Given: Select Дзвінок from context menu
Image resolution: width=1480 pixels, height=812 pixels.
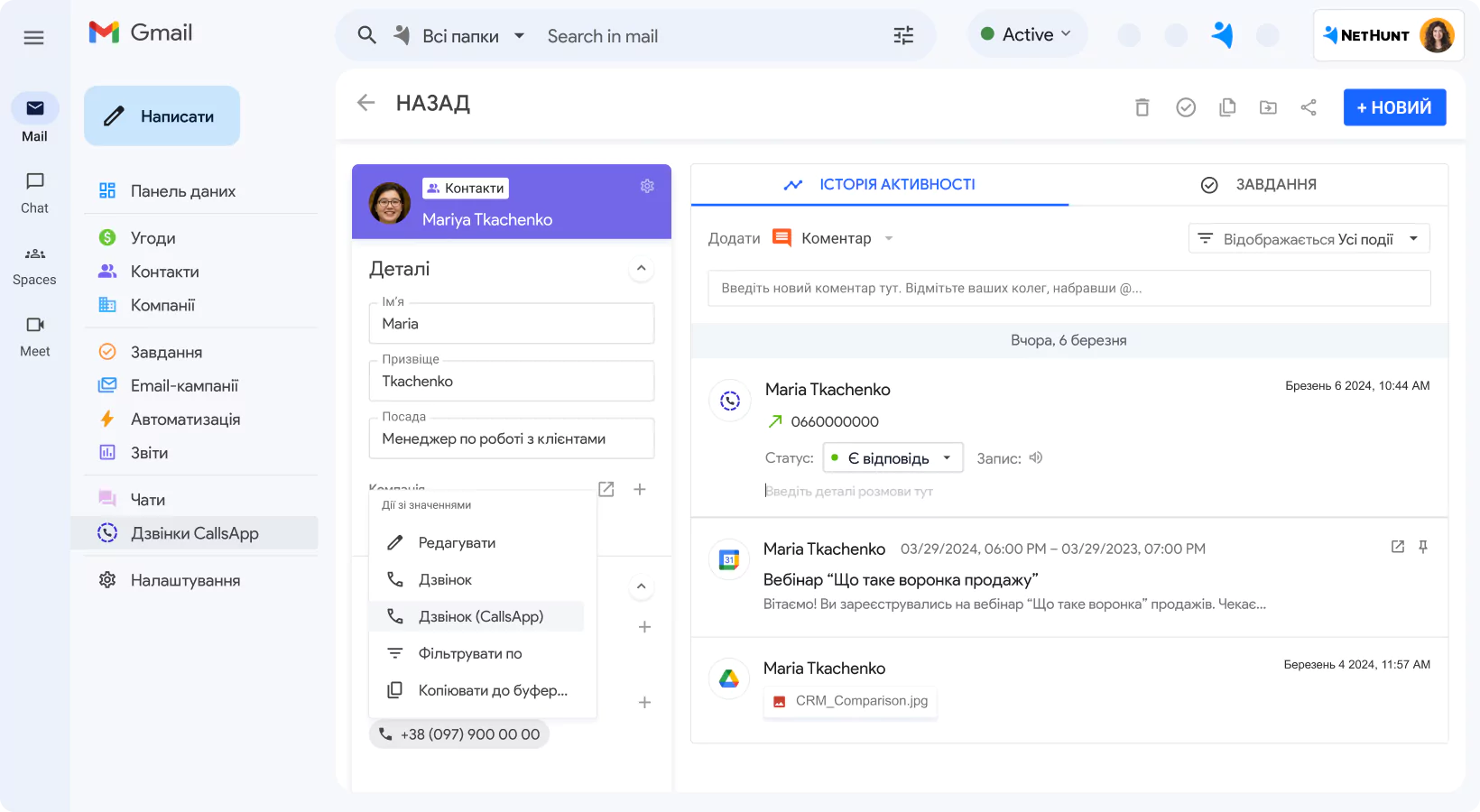Looking at the screenshot, I should coord(476,579).
